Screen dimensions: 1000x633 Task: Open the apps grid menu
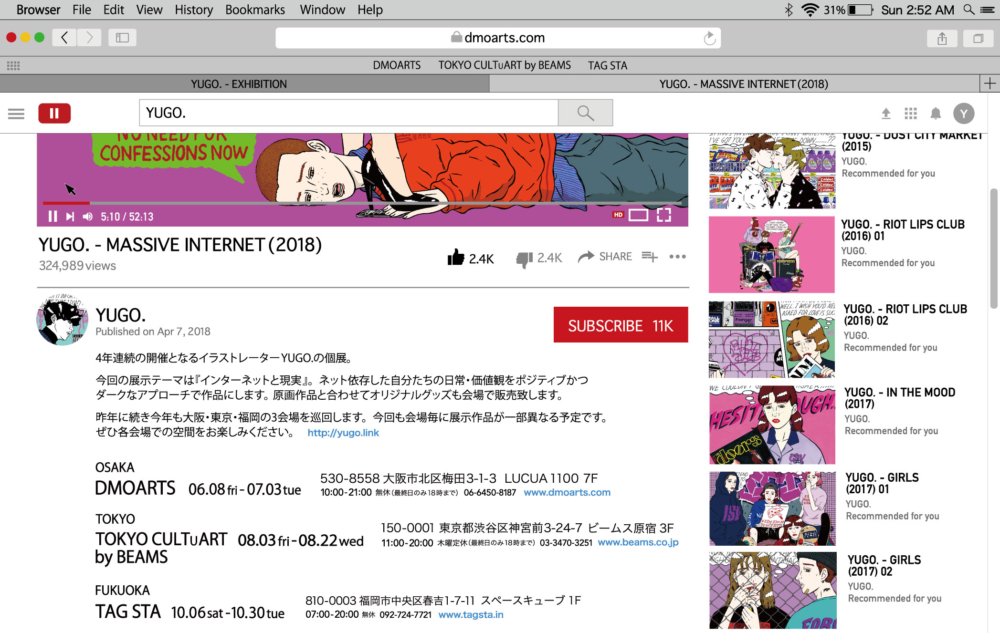[x=910, y=113]
